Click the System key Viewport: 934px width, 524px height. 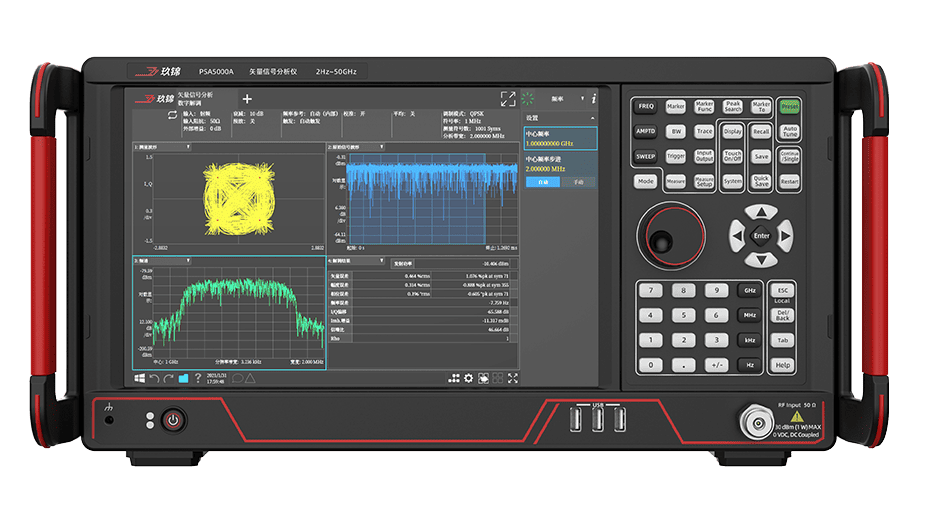tap(732, 181)
